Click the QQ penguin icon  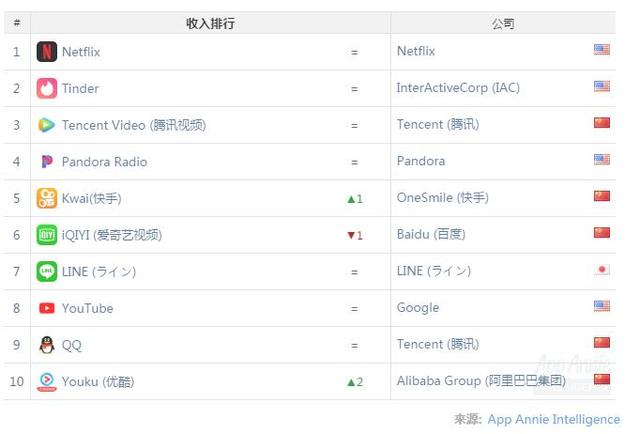click(x=47, y=345)
